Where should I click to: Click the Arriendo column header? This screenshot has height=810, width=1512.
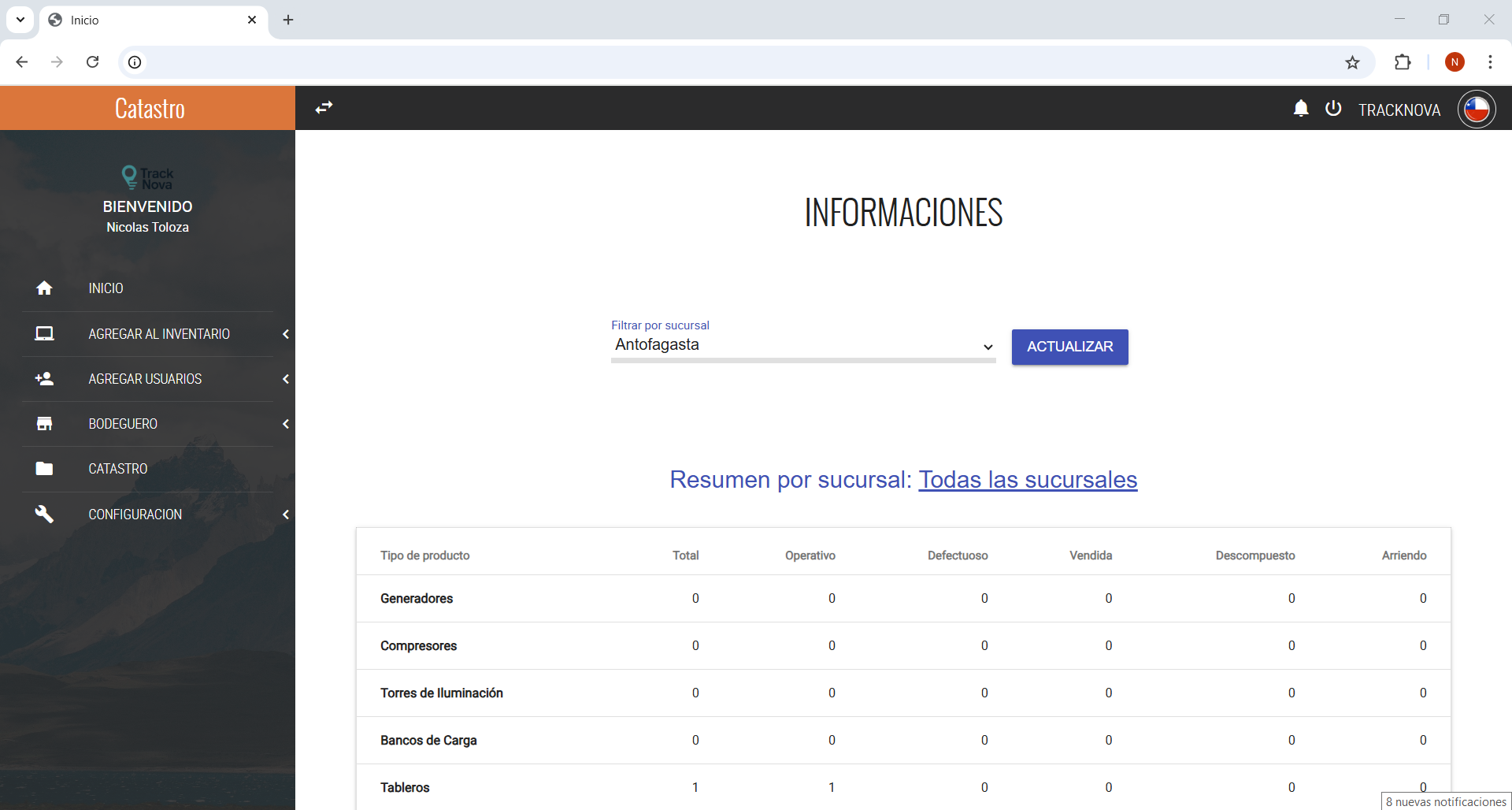click(x=1404, y=555)
